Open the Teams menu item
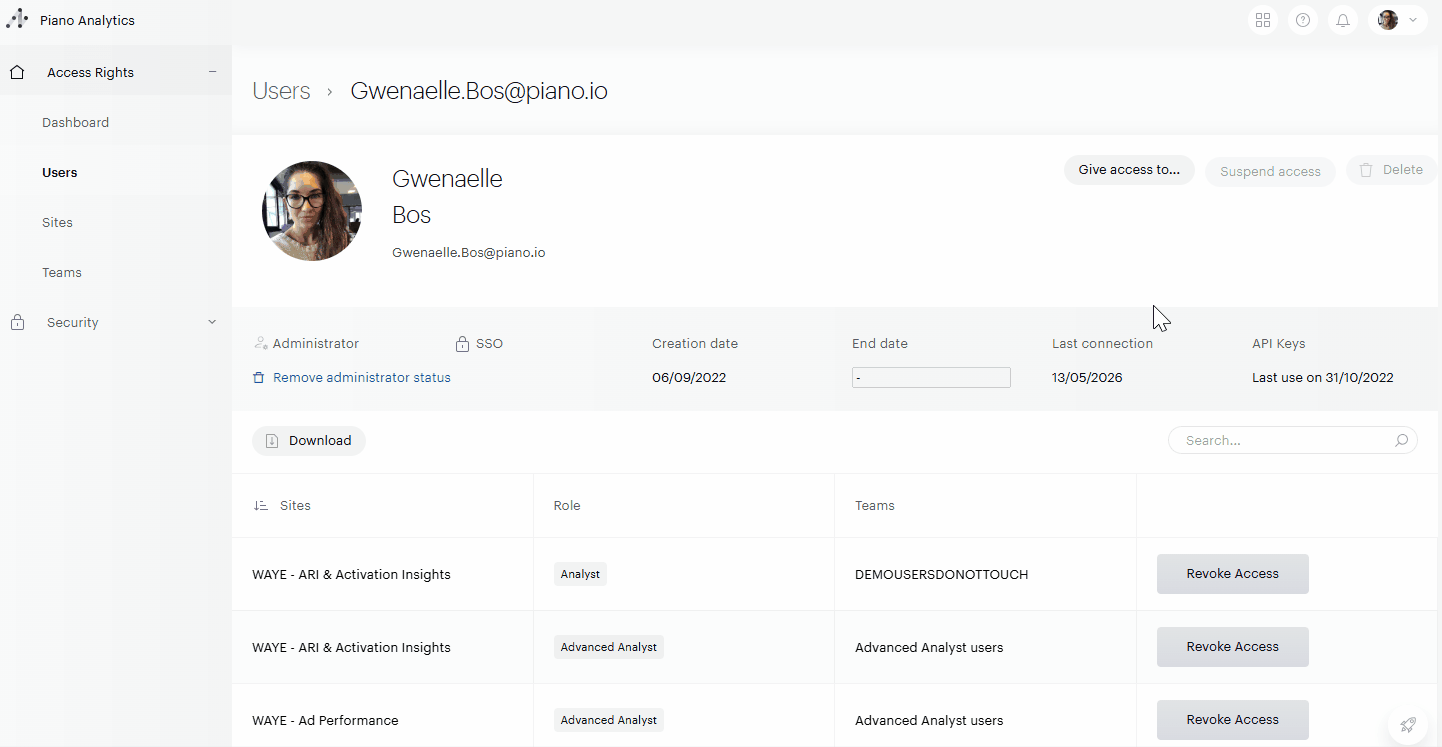The height and width of the screenshot is (747, 1442). point(62,272)
